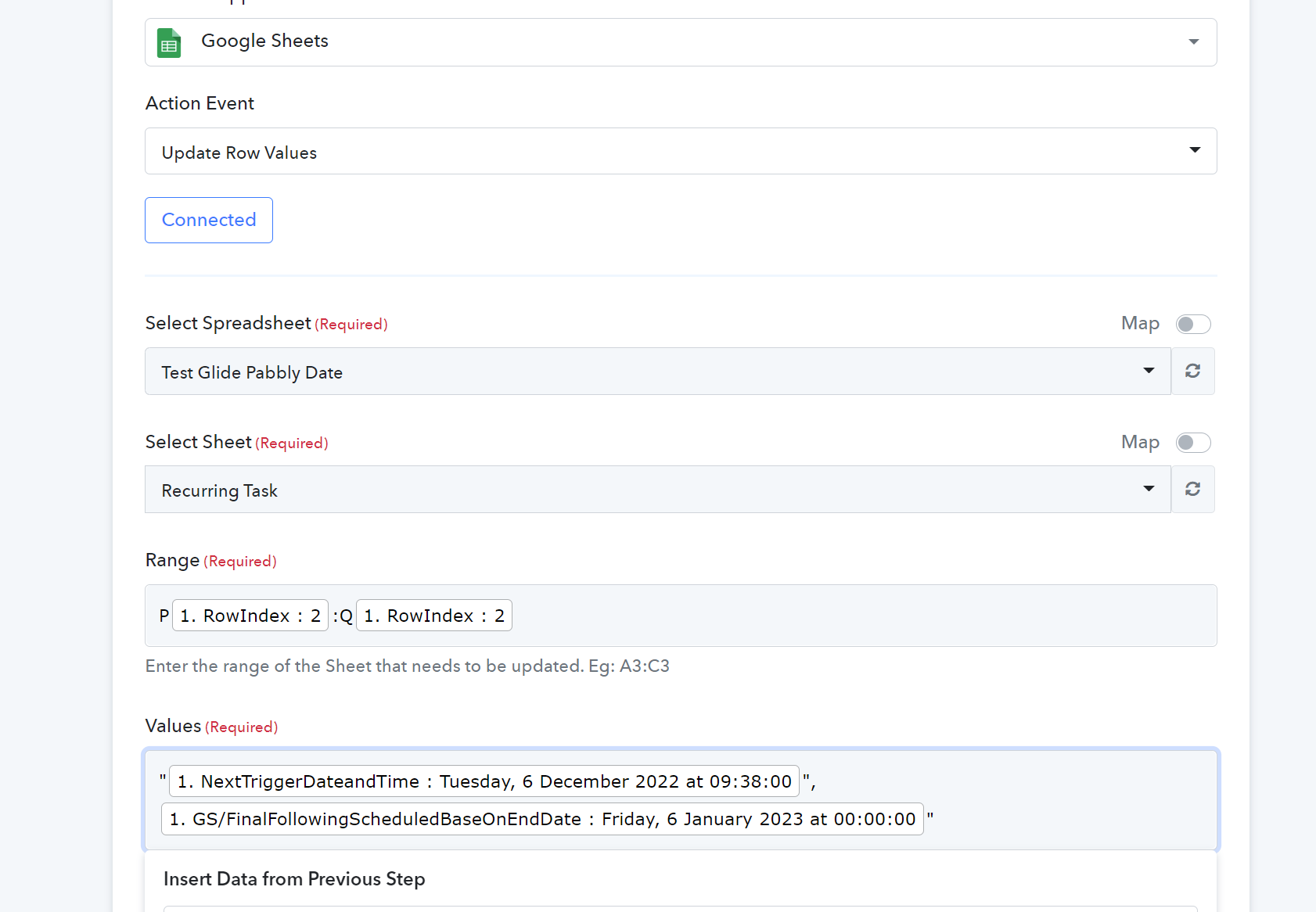This screenshot has height=912, width=1316.
Task: Select the first RowIndex : 2 tag after P
Action: pyautogui.click(x=250, y=616)
